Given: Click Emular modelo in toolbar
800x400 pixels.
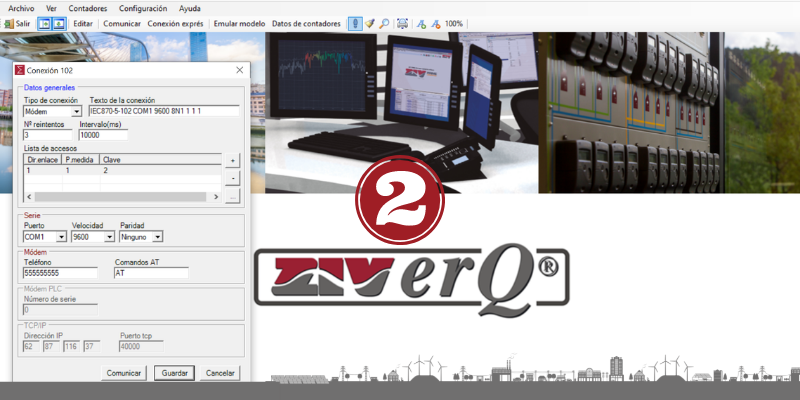Looking at the screenshot, I should [239, 23].
